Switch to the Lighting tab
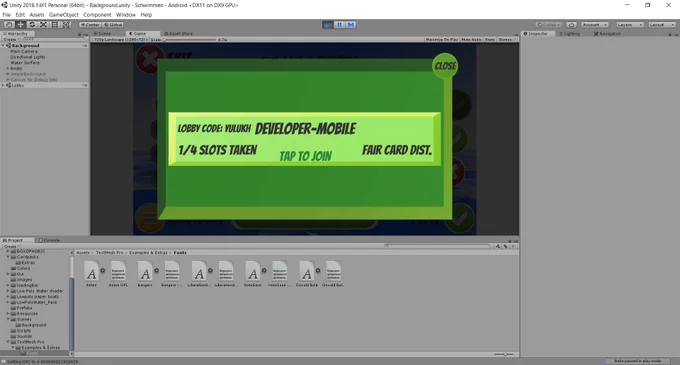 [569, 33]
